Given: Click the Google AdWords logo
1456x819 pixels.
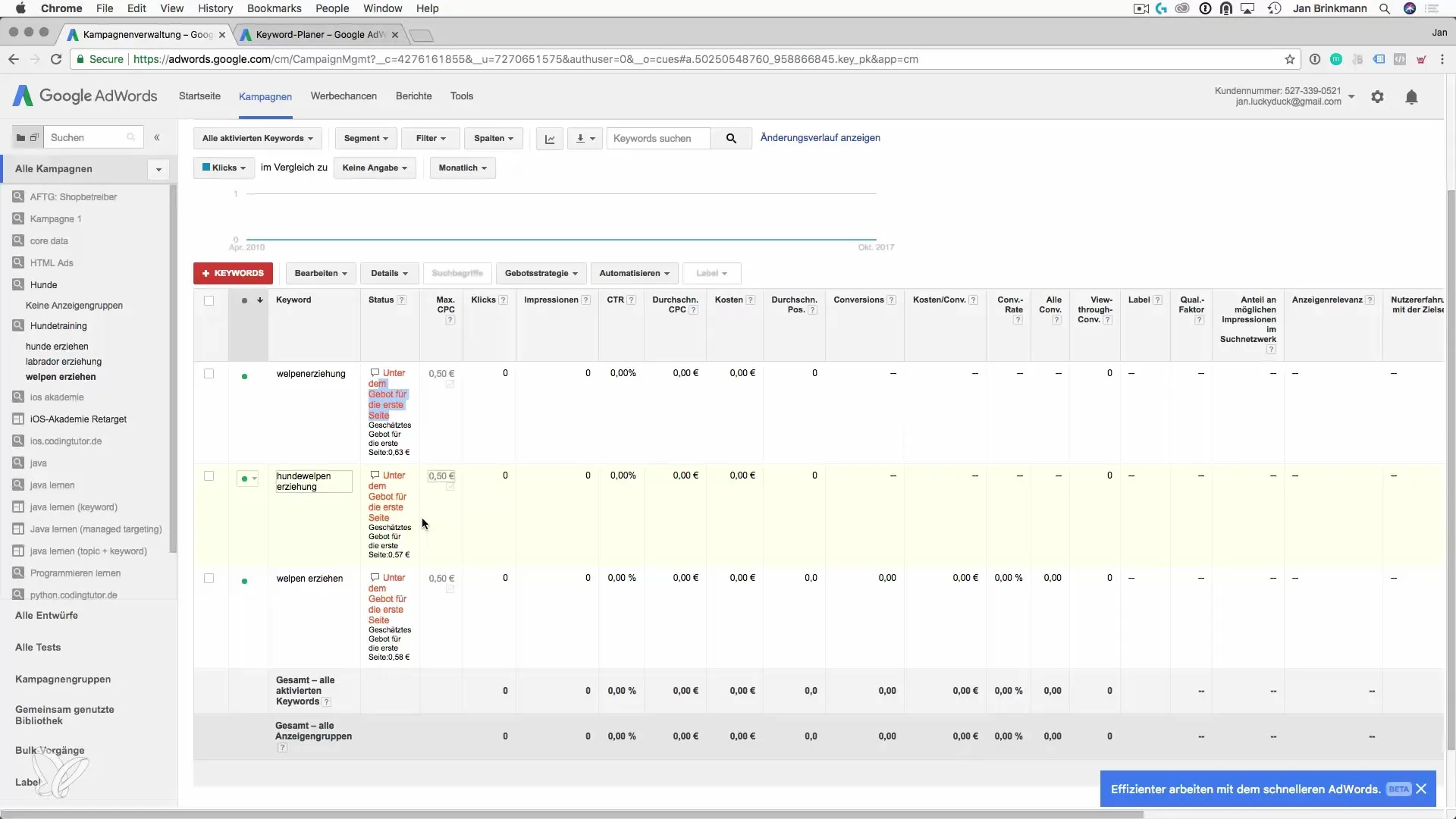Looking at the screenshot, I should coord(85,96).
